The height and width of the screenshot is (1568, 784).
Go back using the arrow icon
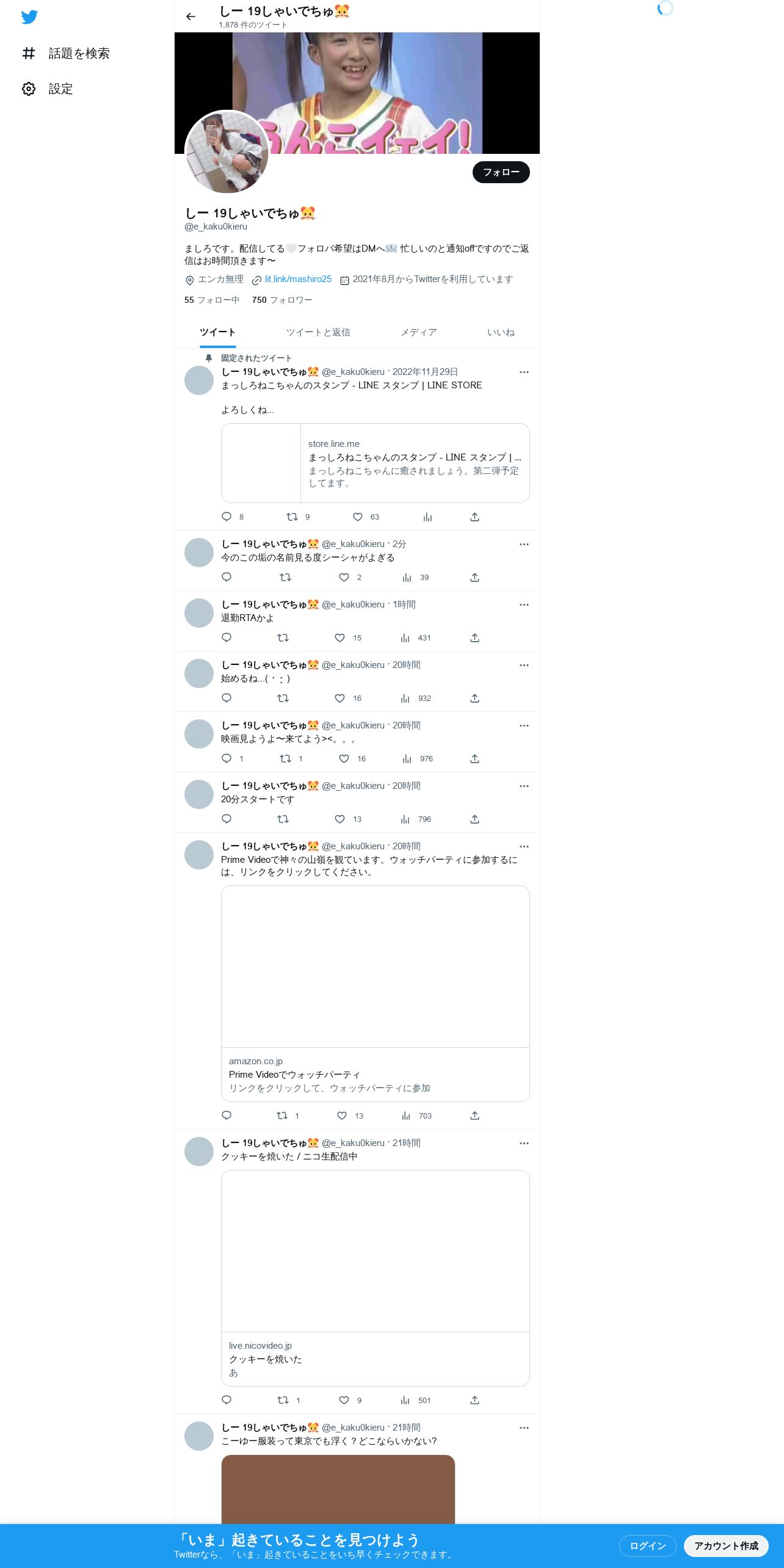pyautogui.click(x=191, y=16)
